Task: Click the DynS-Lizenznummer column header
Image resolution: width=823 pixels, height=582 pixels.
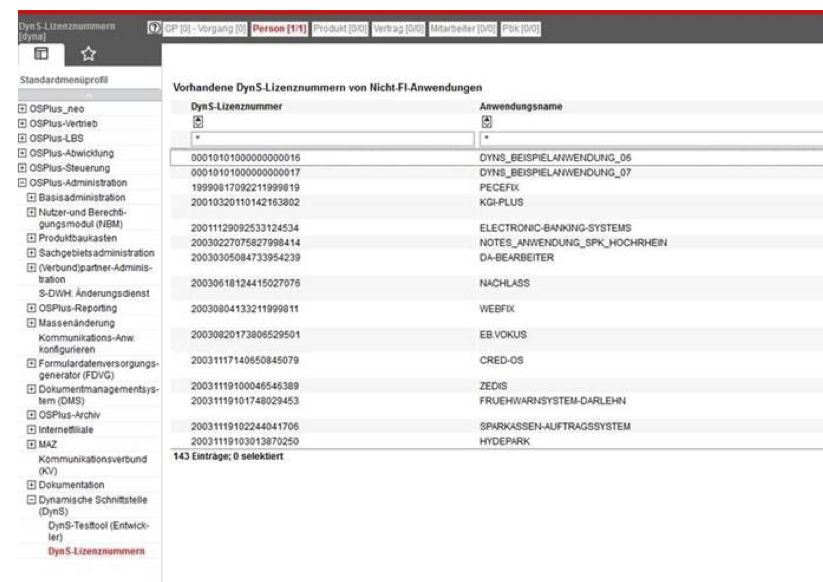Action: (236, 106)
